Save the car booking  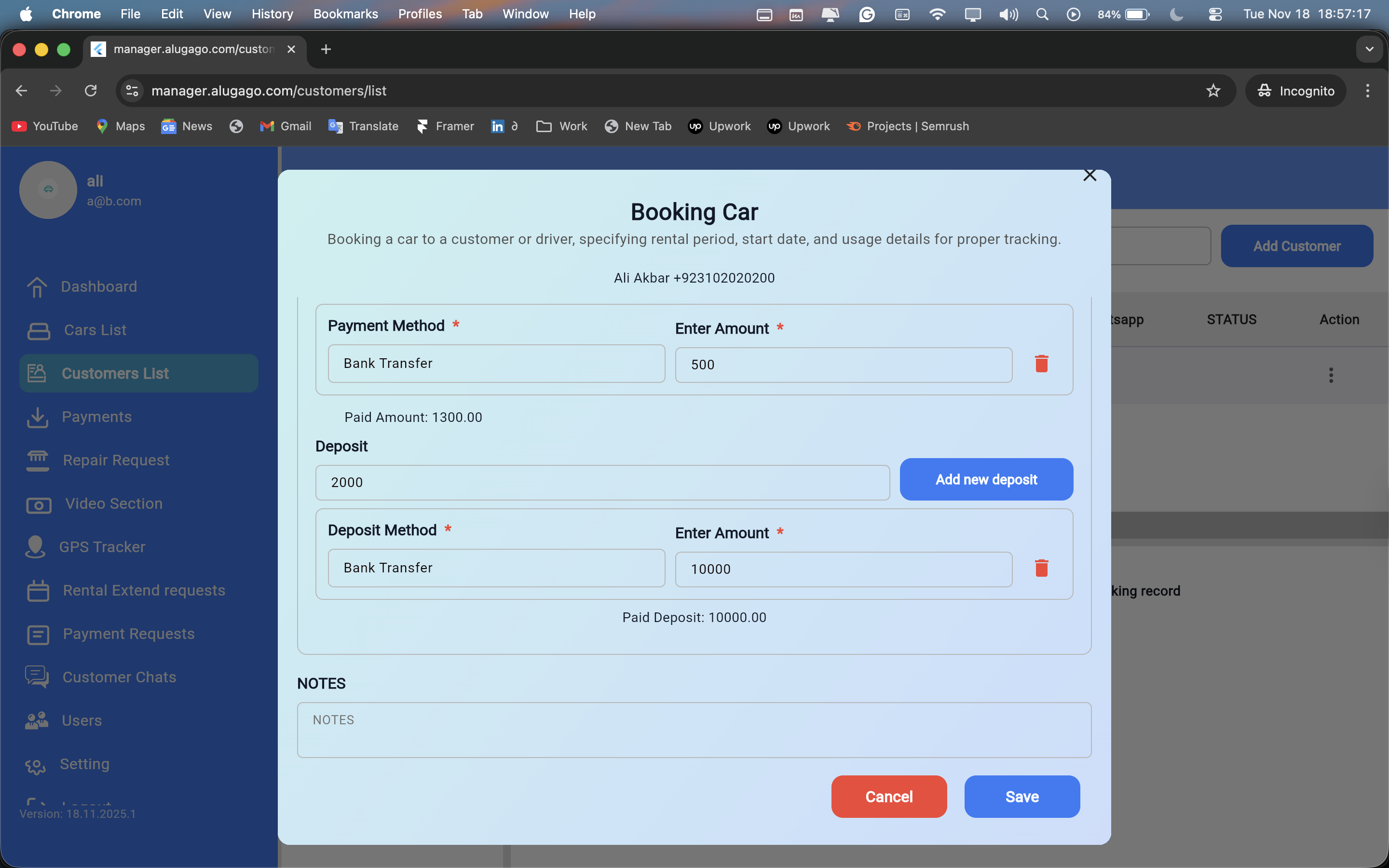pyautogui.click(x=1021, y=796)
